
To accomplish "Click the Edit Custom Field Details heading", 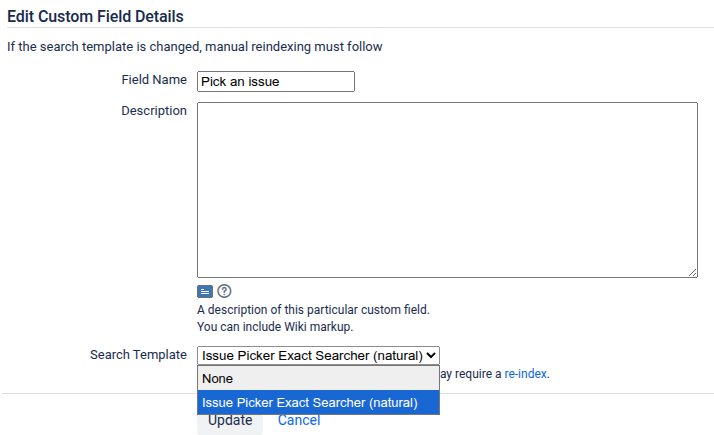I will tap(95, 16).
